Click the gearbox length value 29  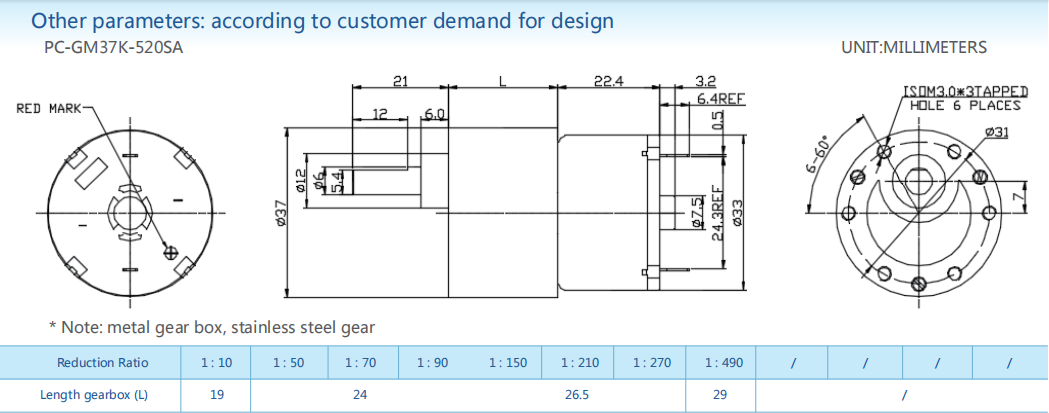[x=720, y=395]
